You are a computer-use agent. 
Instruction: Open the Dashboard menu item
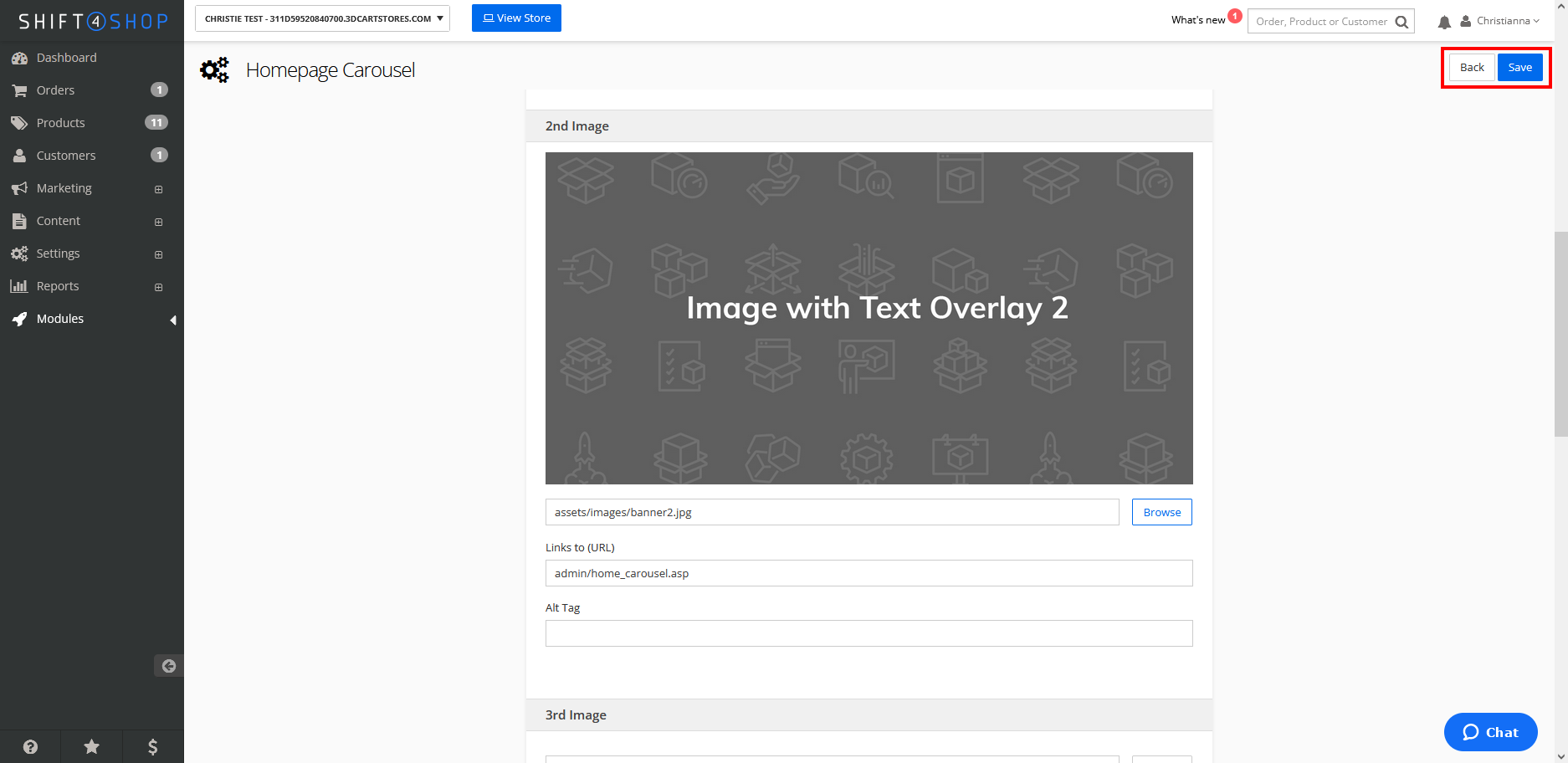tap(92, 58)
